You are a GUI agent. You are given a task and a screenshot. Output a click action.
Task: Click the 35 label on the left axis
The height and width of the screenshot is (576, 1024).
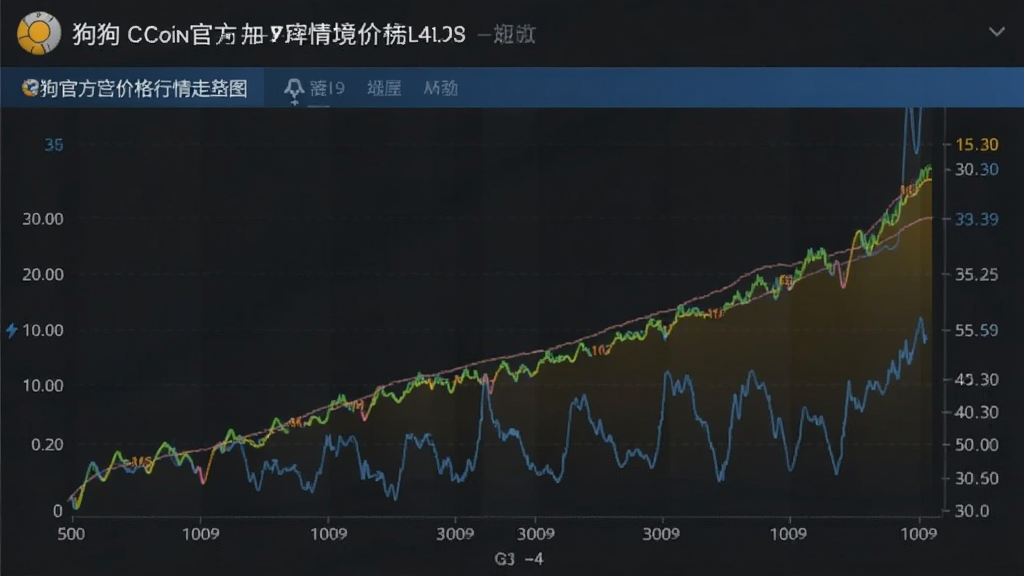click(54, 145)
